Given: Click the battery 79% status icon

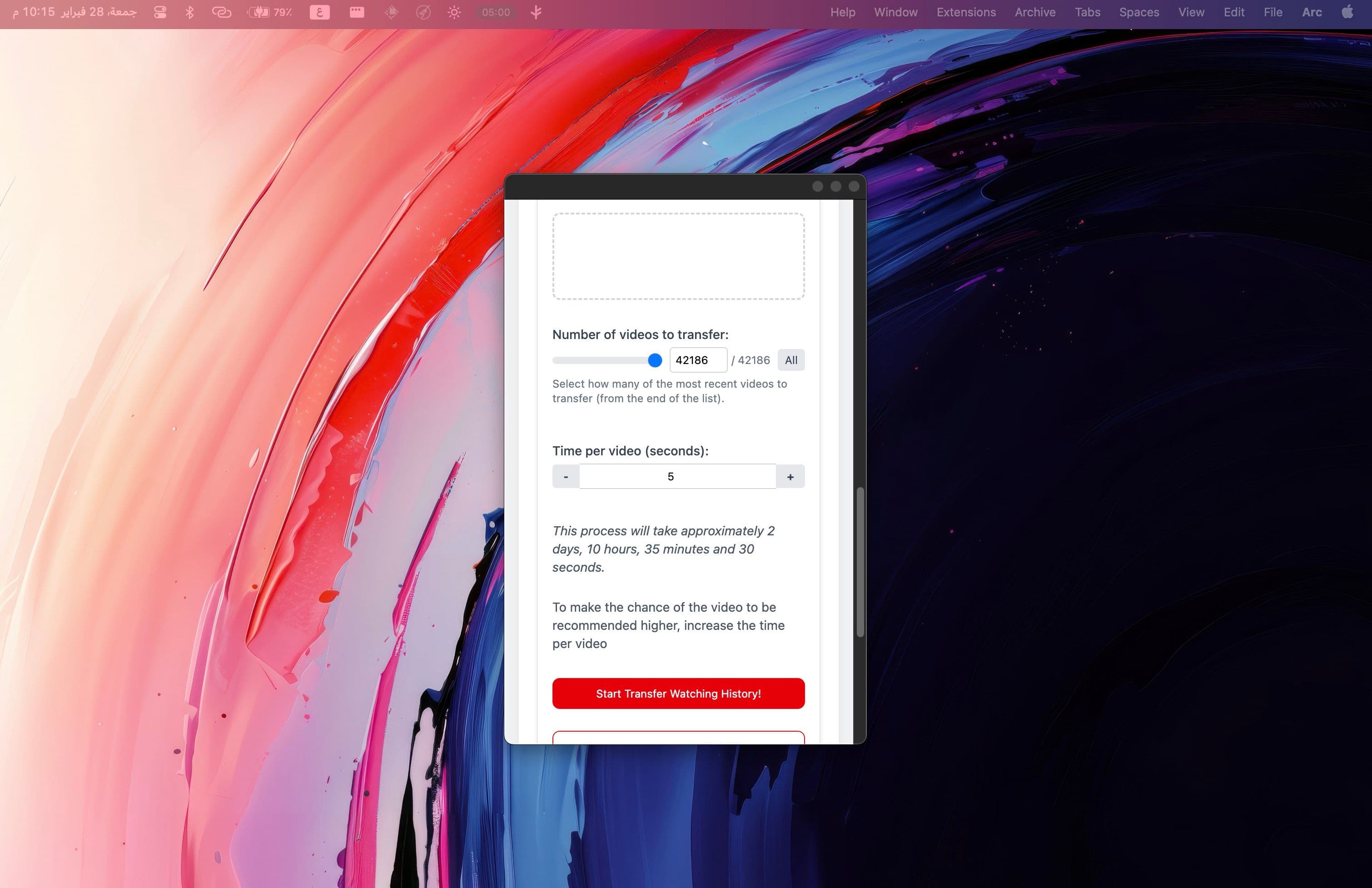Looking at the screenshot, I should pos(270,12).
